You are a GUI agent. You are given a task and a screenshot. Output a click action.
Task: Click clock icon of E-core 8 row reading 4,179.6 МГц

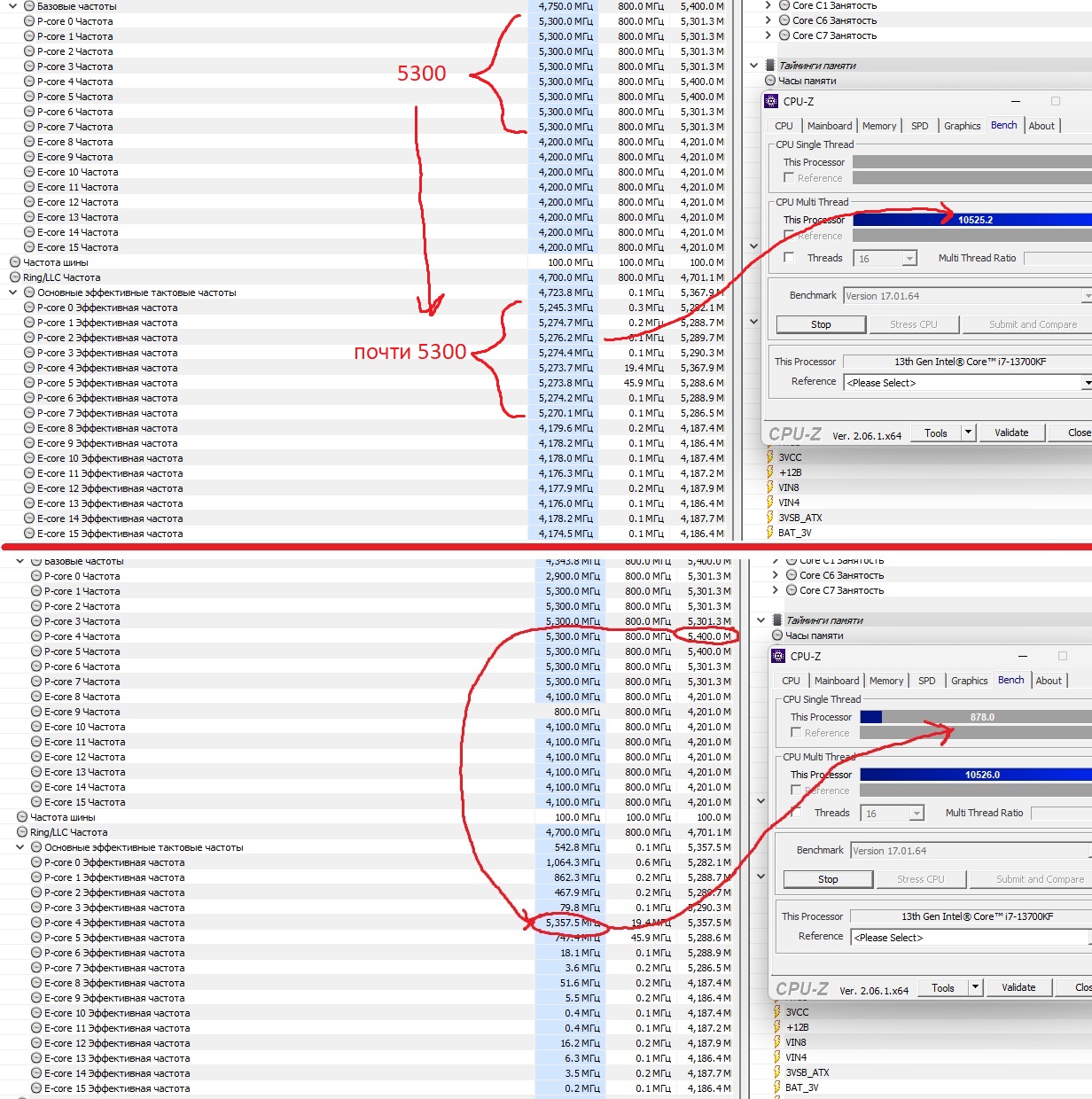tap(29, 428)
